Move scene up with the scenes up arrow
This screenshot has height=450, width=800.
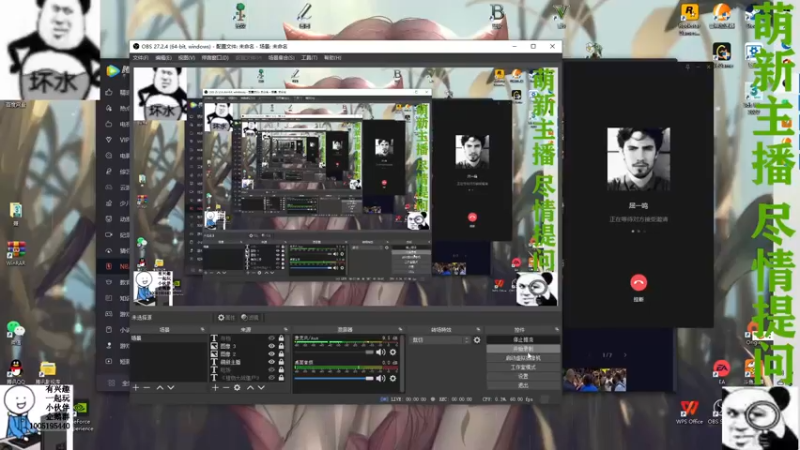tap(160, 388)
